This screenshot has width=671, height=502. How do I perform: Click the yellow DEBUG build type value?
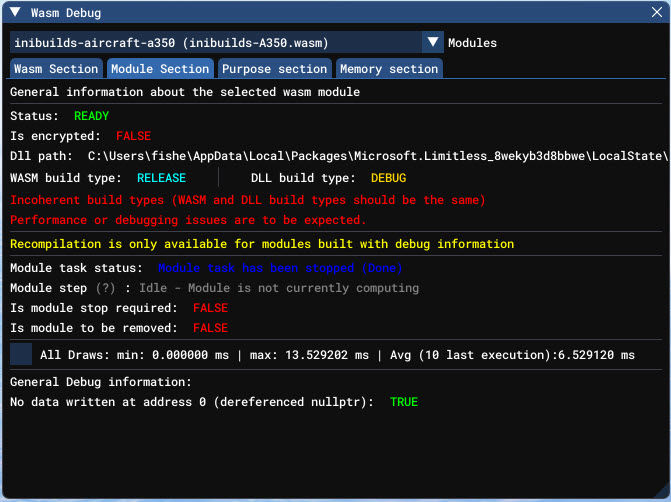coord(388,178)
